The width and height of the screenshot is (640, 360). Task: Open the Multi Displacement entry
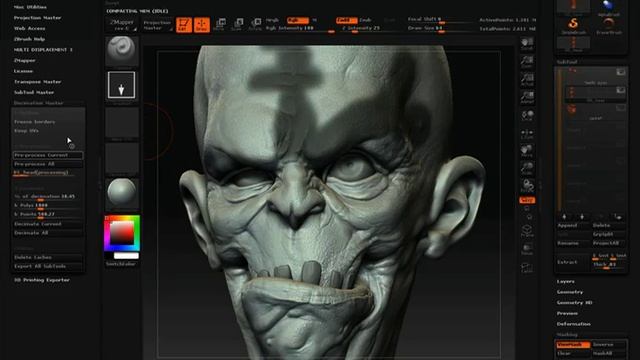click(x=43, y=49)
